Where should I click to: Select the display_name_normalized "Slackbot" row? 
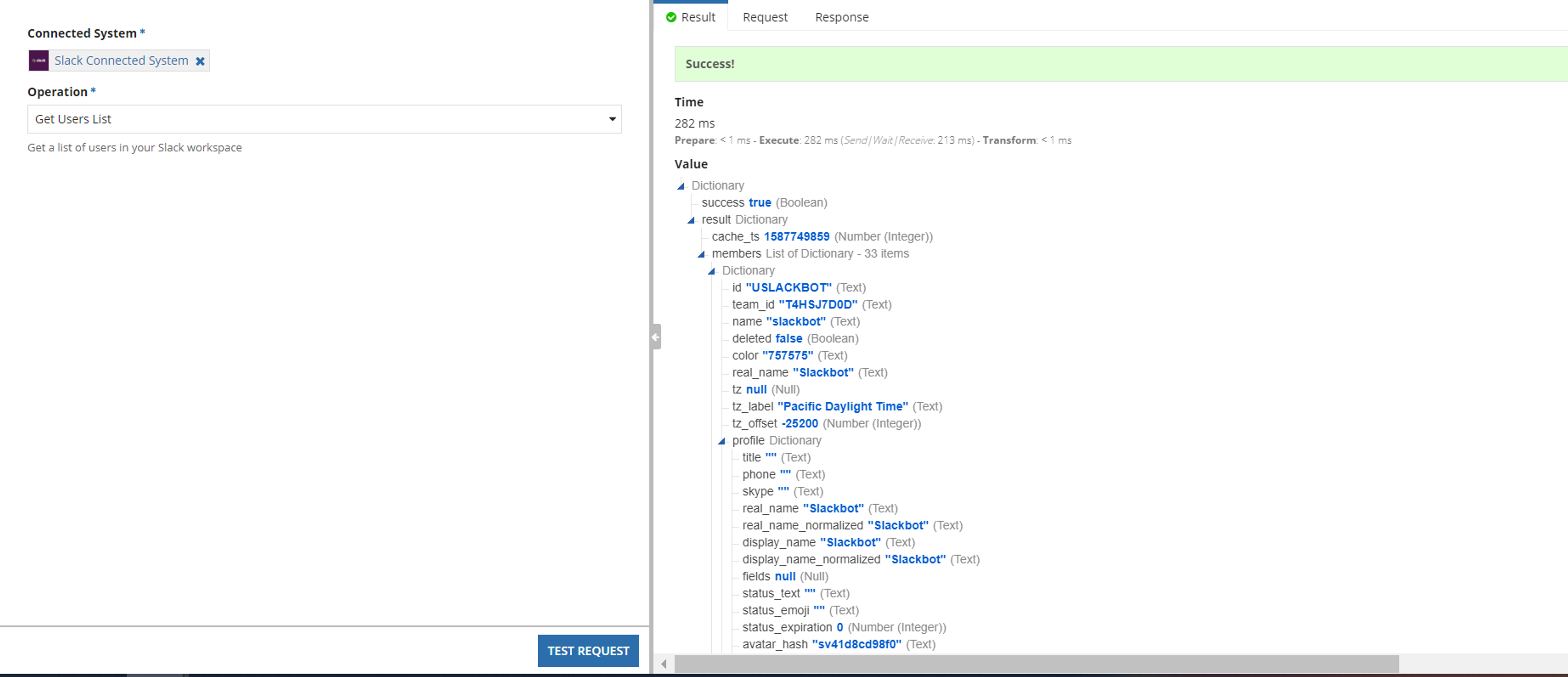pyautogui.click(x=861, y=559)
